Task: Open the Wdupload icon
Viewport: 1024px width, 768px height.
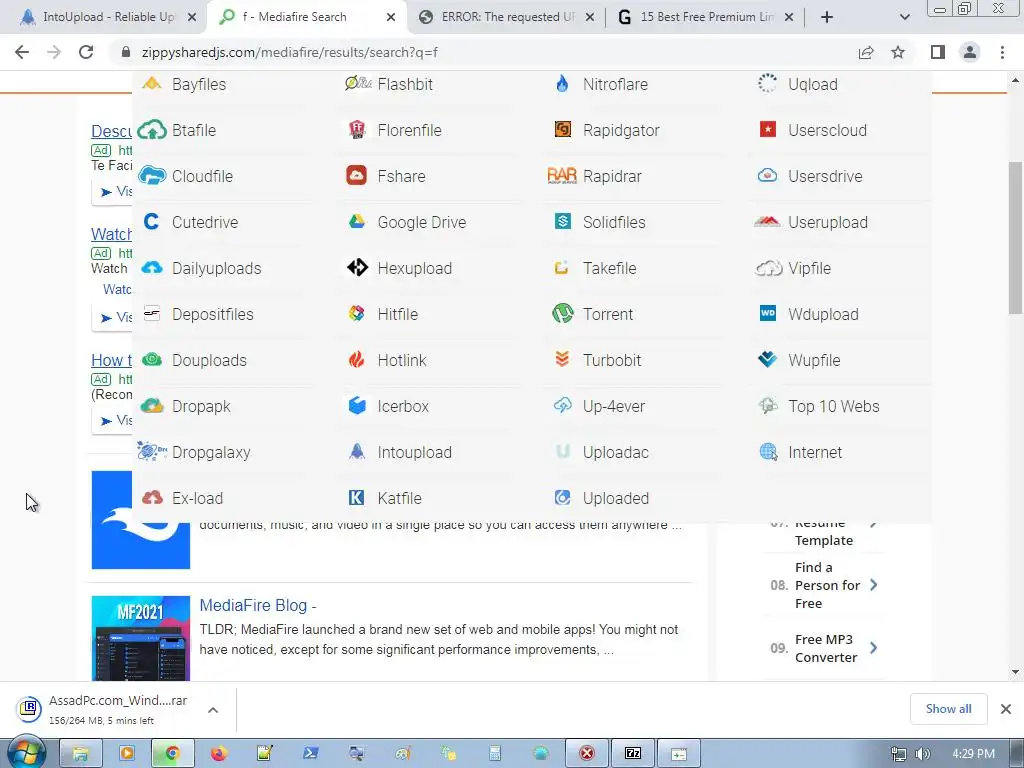Action: click(x=768, y=313)
